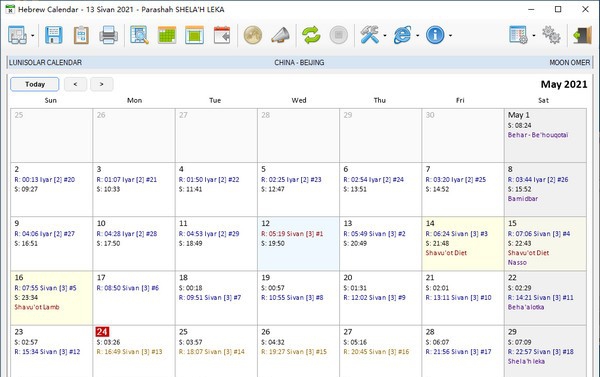Expand the tools dropdown arrow
600x377 pixels.
(385, 36)
